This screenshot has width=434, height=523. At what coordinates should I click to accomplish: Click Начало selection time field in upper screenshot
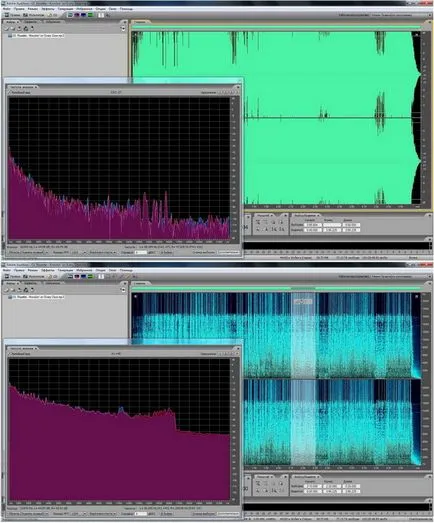point(312,225)
